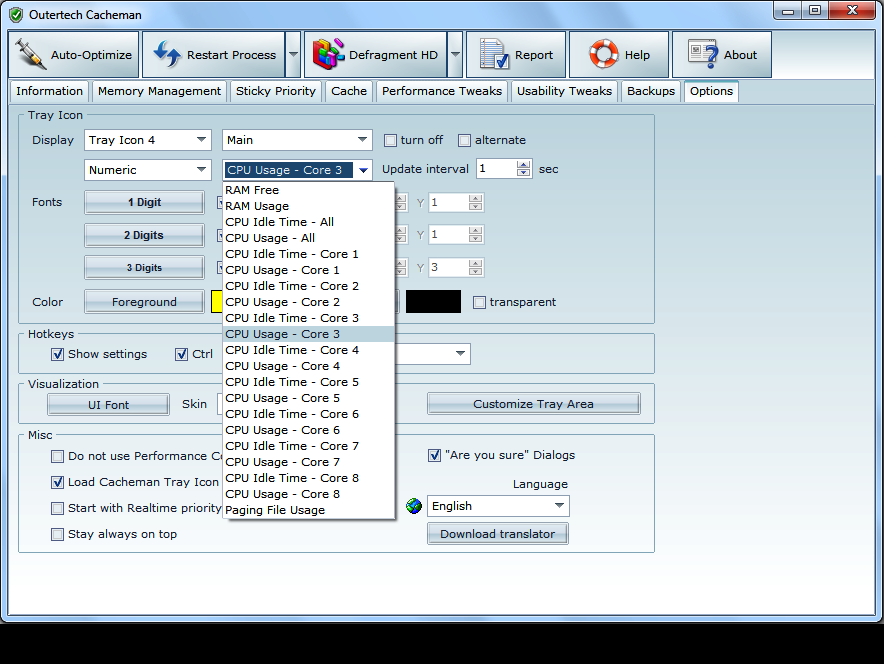Check Stay always on top
884x664 pixels.
[x=58, y=534]
